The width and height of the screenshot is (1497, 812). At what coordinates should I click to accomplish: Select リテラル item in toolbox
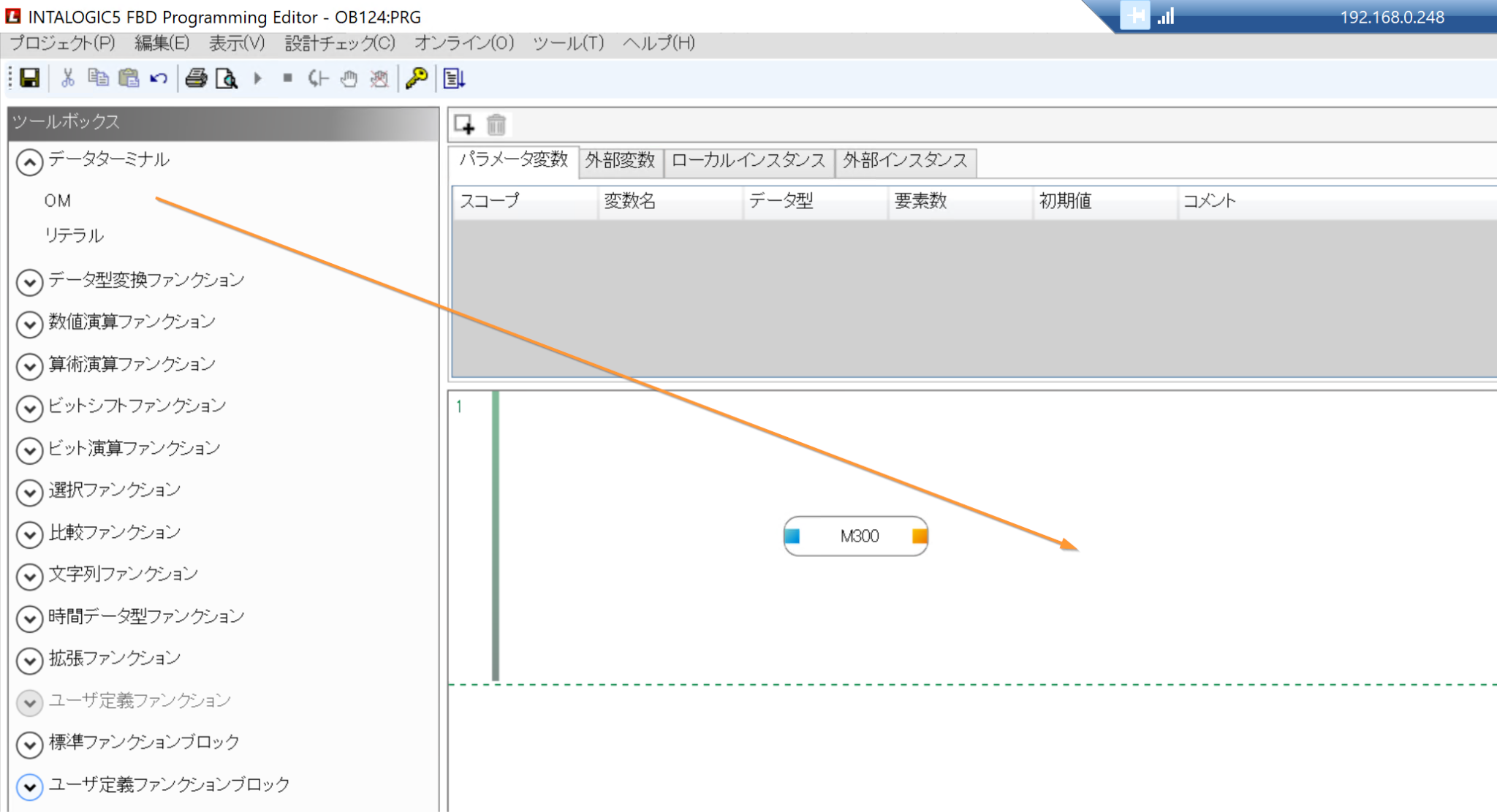pos(74,235)
